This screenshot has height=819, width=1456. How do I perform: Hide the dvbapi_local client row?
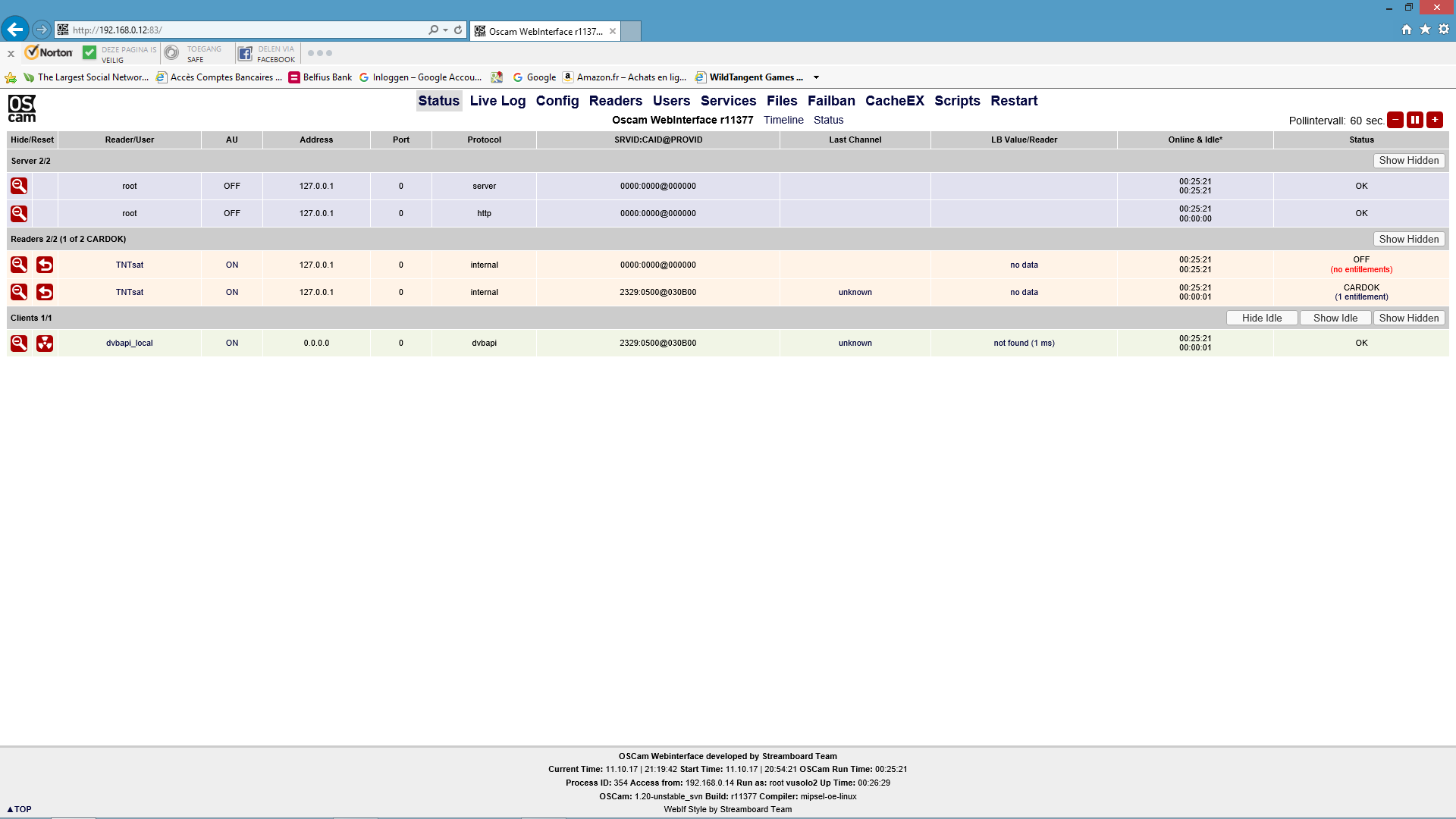click(x=19, y=344)
